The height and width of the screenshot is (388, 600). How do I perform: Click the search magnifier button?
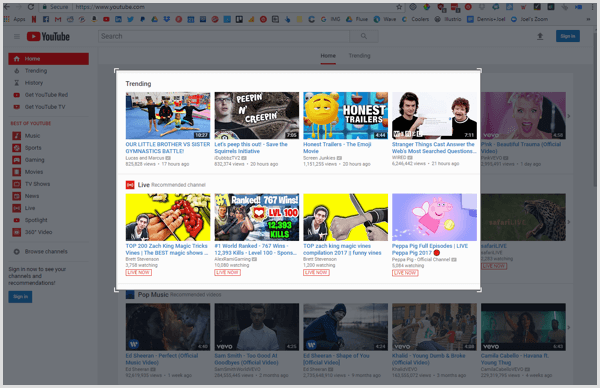pos(364,36)
